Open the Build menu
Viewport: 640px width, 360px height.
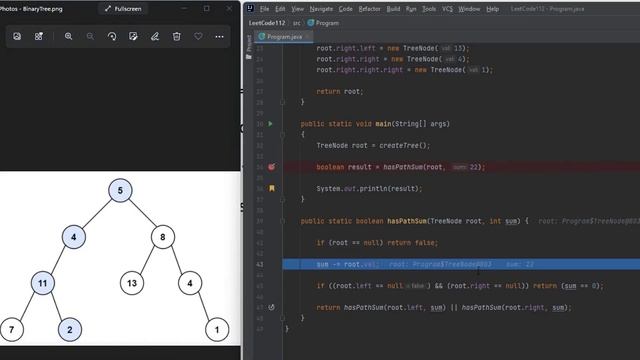[x=393, y=9]
